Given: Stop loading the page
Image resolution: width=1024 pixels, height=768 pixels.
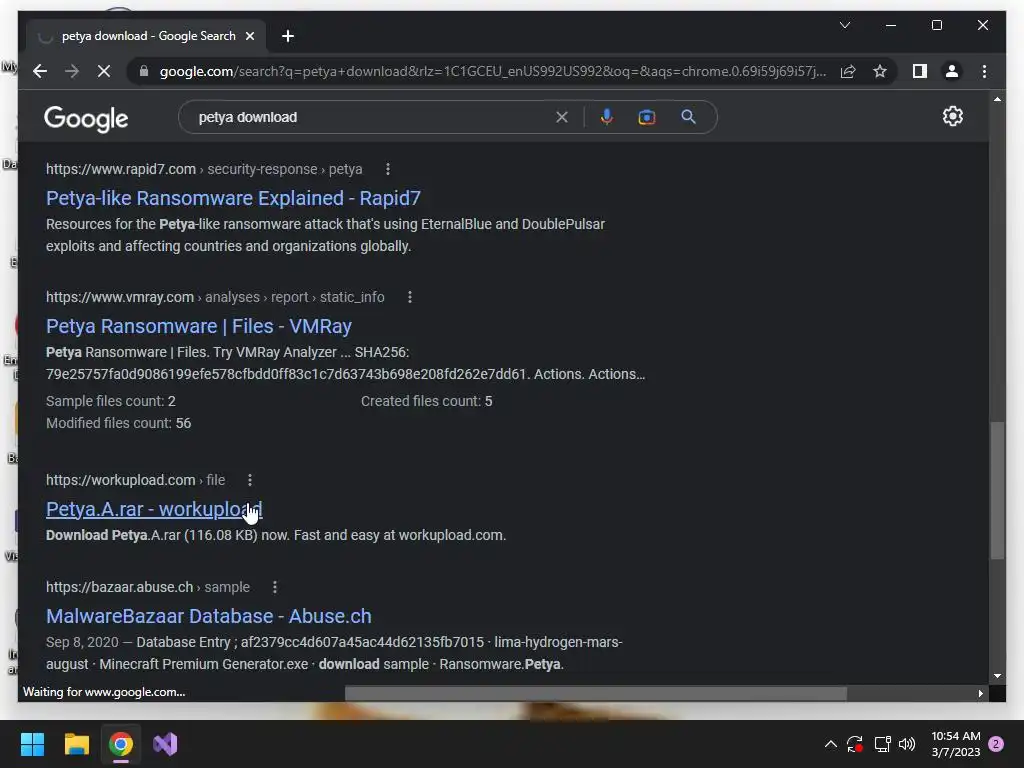Looking at the screenshot, I should tap(104, 71).
